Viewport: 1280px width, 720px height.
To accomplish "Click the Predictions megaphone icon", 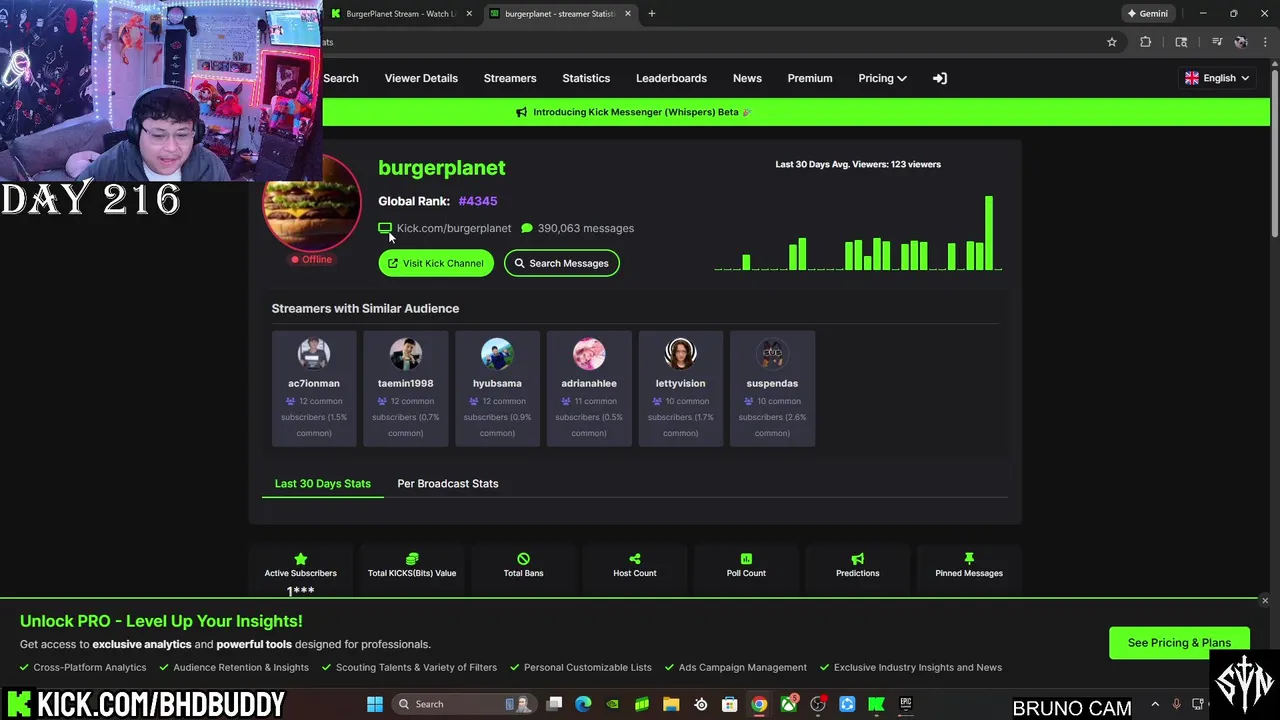I will pyautogui.click(x=857, y=559).
